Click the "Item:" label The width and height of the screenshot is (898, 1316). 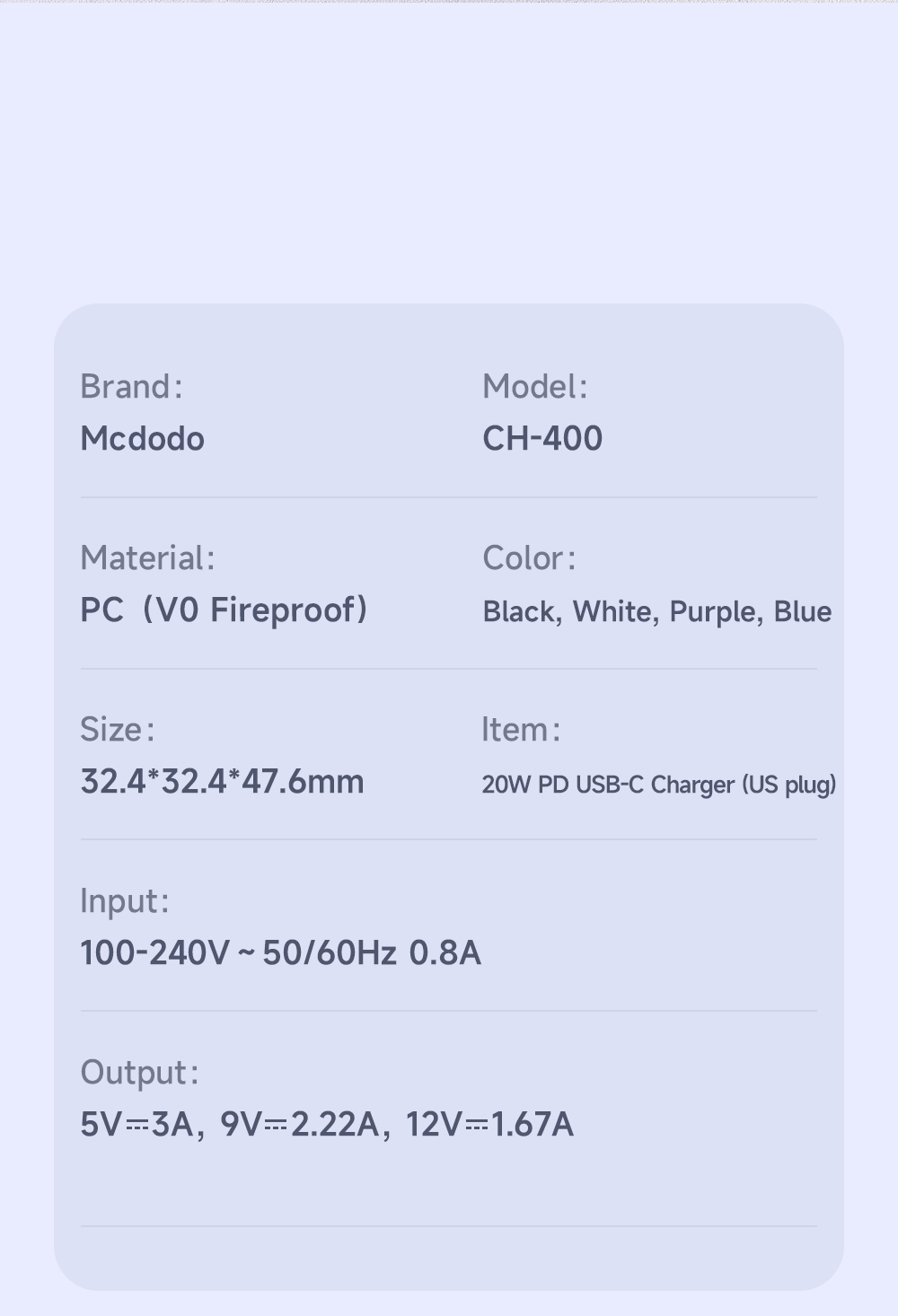[x=521, y=730]
